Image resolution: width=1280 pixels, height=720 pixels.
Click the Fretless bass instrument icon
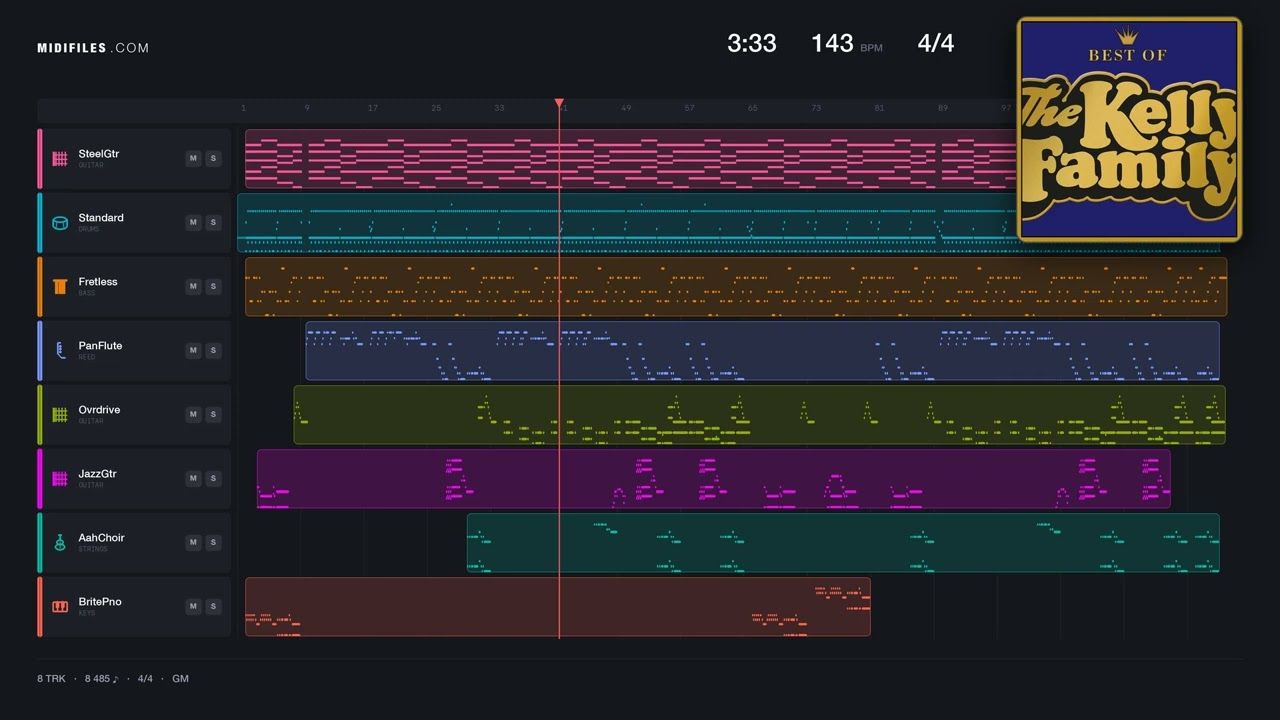click(x=60, y=286)
